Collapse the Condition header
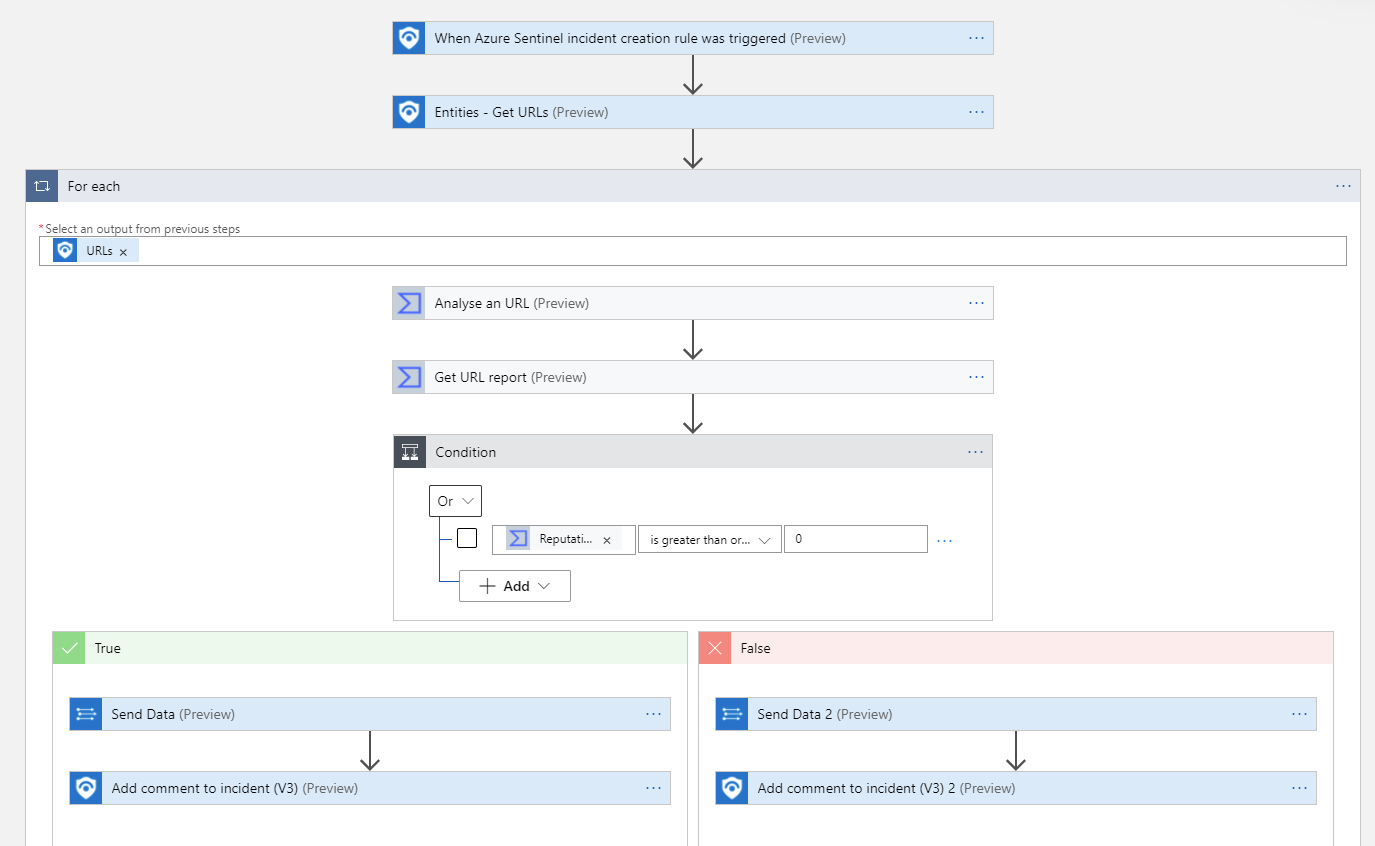Image resolution: width=1375 pixels, height=846 pixels. pyautogui.click(x=693, y=452)
